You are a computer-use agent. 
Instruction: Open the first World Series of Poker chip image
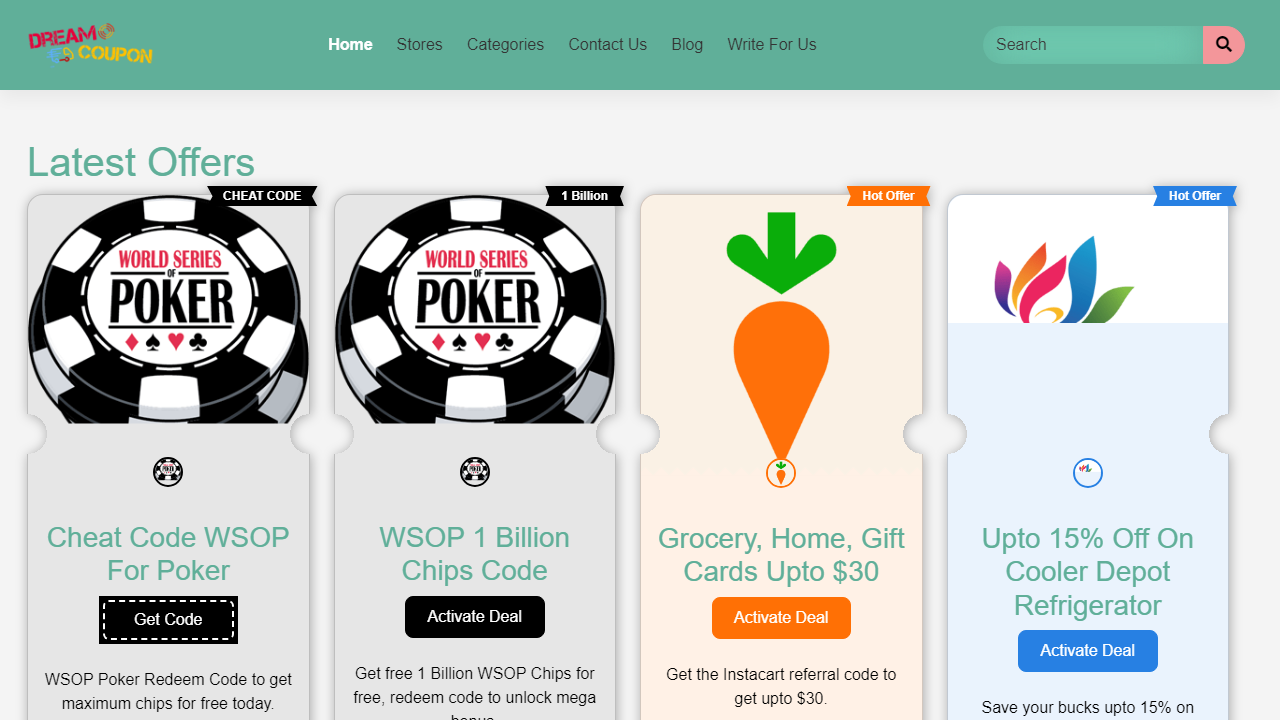168,309
